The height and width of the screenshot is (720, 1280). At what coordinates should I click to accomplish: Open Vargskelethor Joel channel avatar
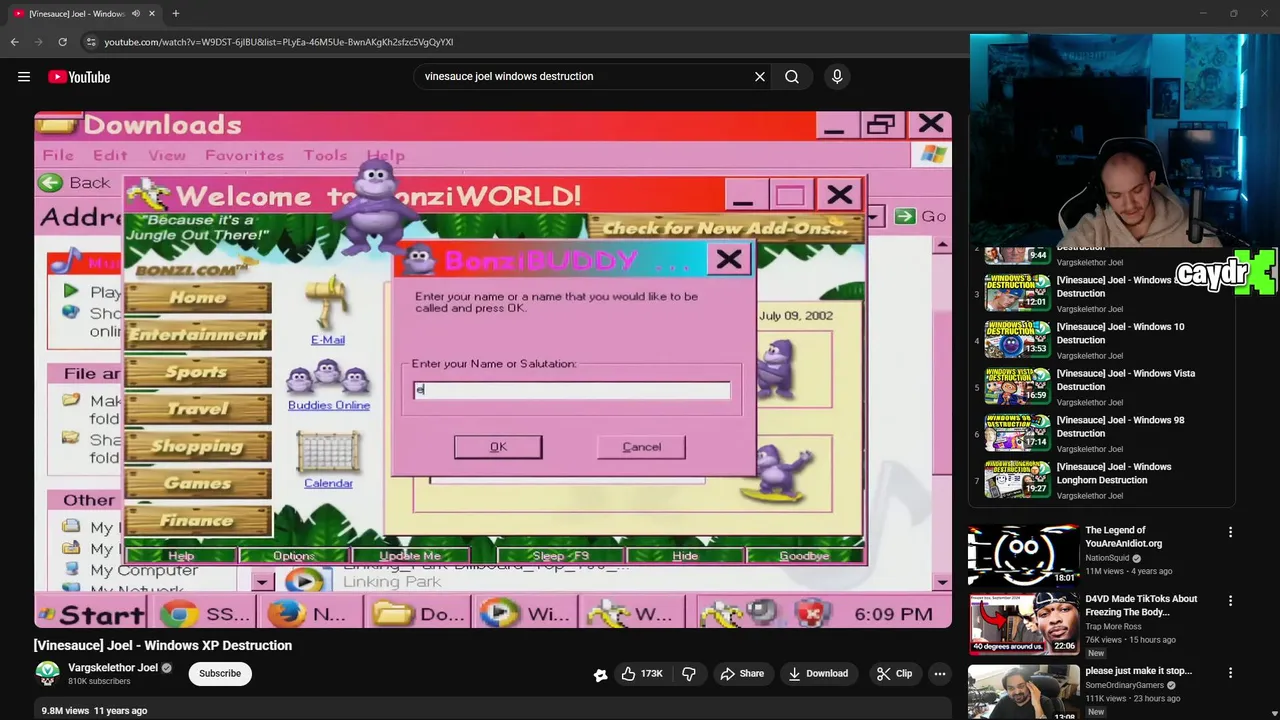coord(47,673)
